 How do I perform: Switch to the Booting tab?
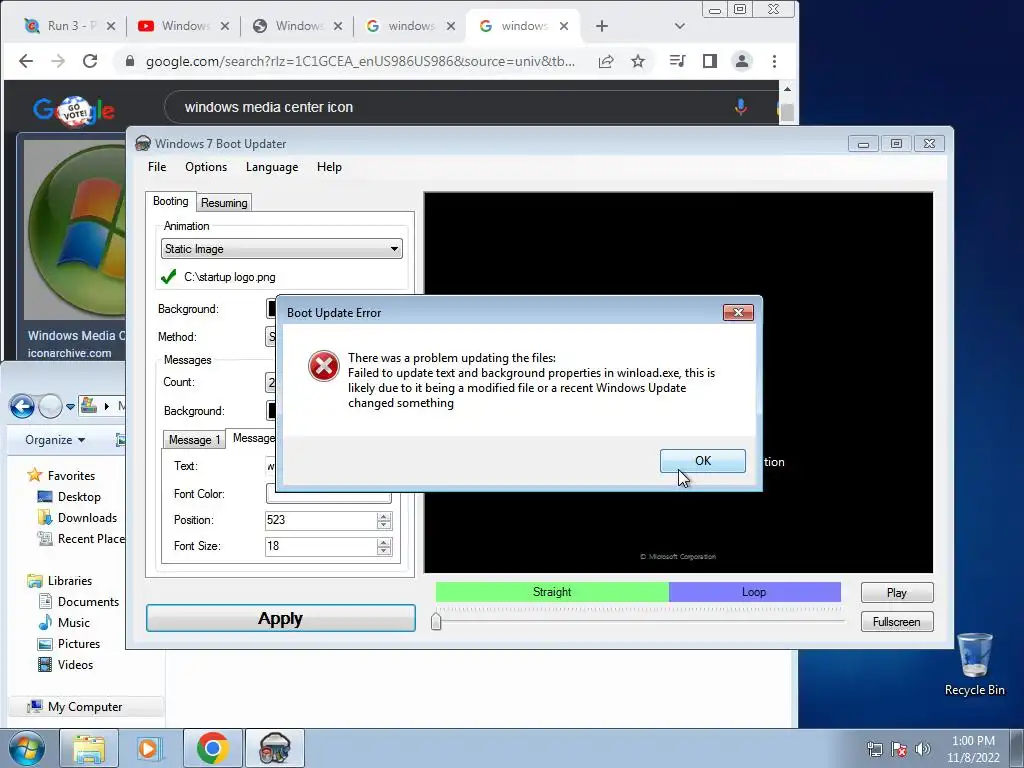[x=170, y=201]
